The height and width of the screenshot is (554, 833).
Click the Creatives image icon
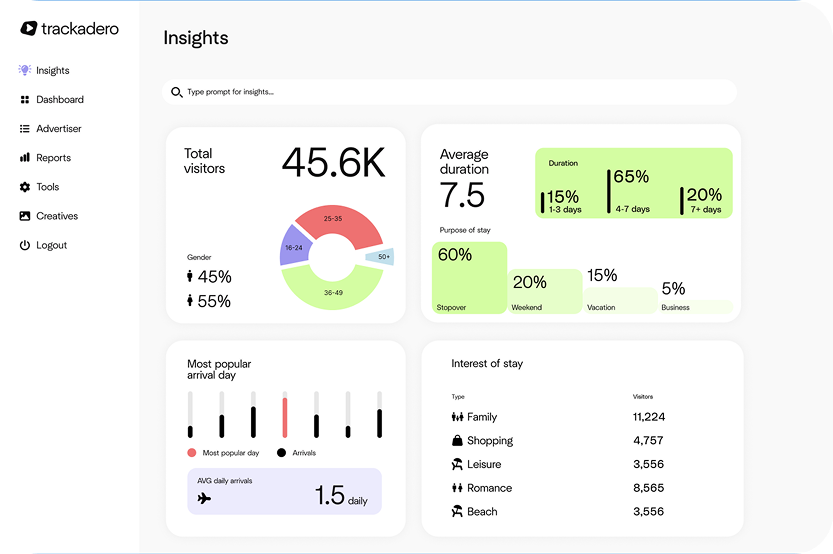(25, 216)
